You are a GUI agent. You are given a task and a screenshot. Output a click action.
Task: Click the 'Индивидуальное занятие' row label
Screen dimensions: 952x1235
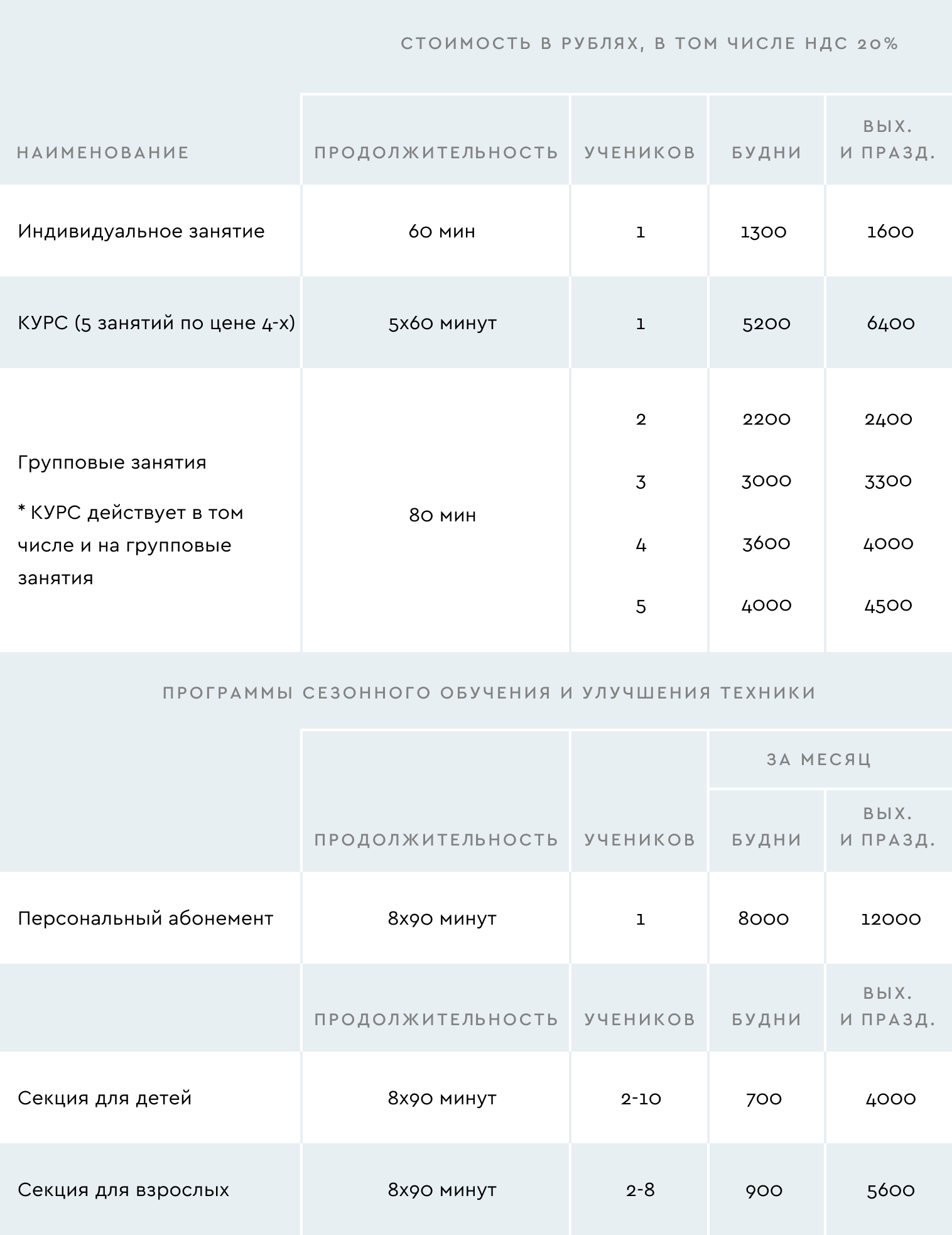pyautogui.click(x=141, y=232)
